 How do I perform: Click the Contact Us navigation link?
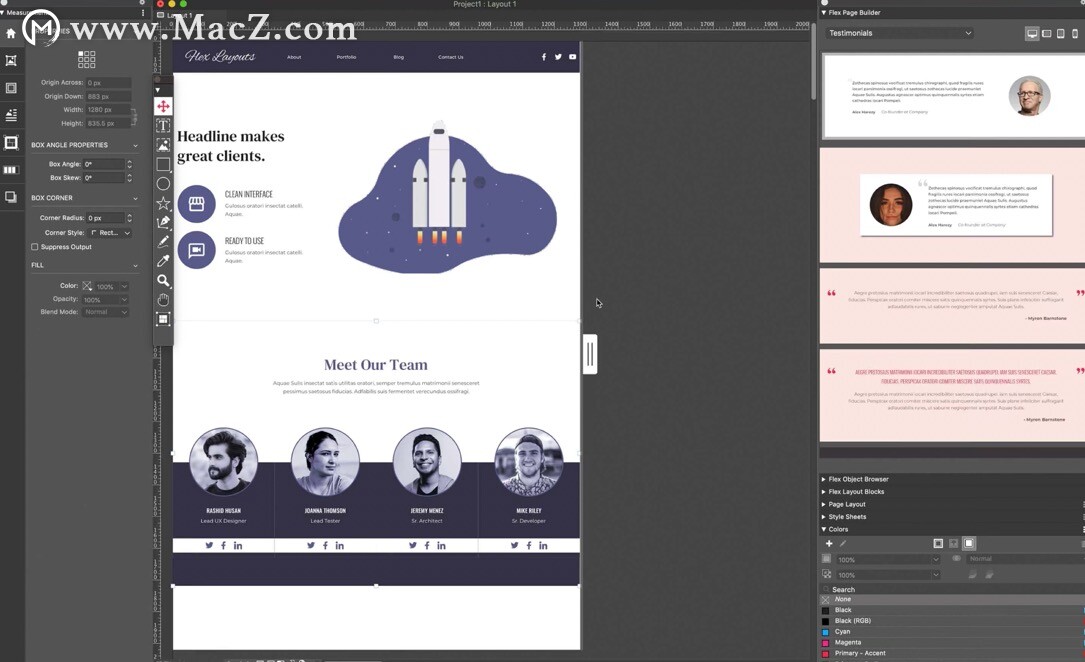[450, 57]
